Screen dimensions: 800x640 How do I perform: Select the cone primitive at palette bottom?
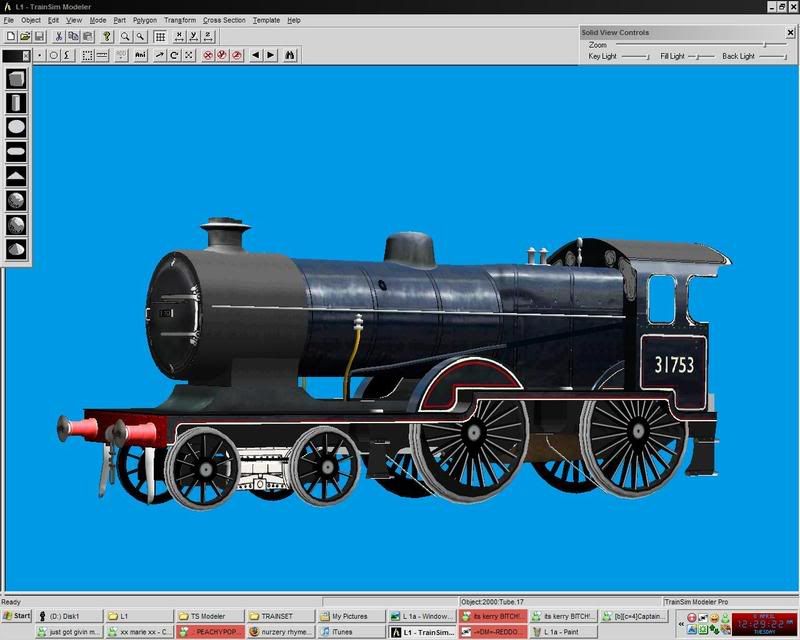tap(16, 249)
